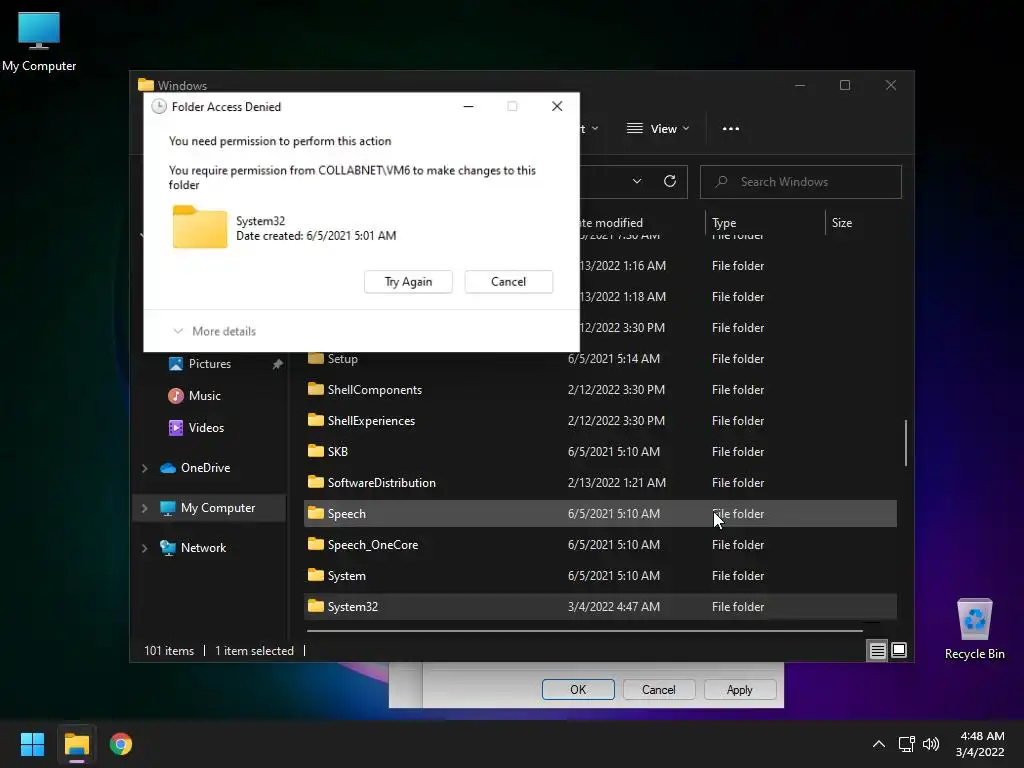Open the View menu in Explorer
The image size is (1024, 768).
click(658, 129)
